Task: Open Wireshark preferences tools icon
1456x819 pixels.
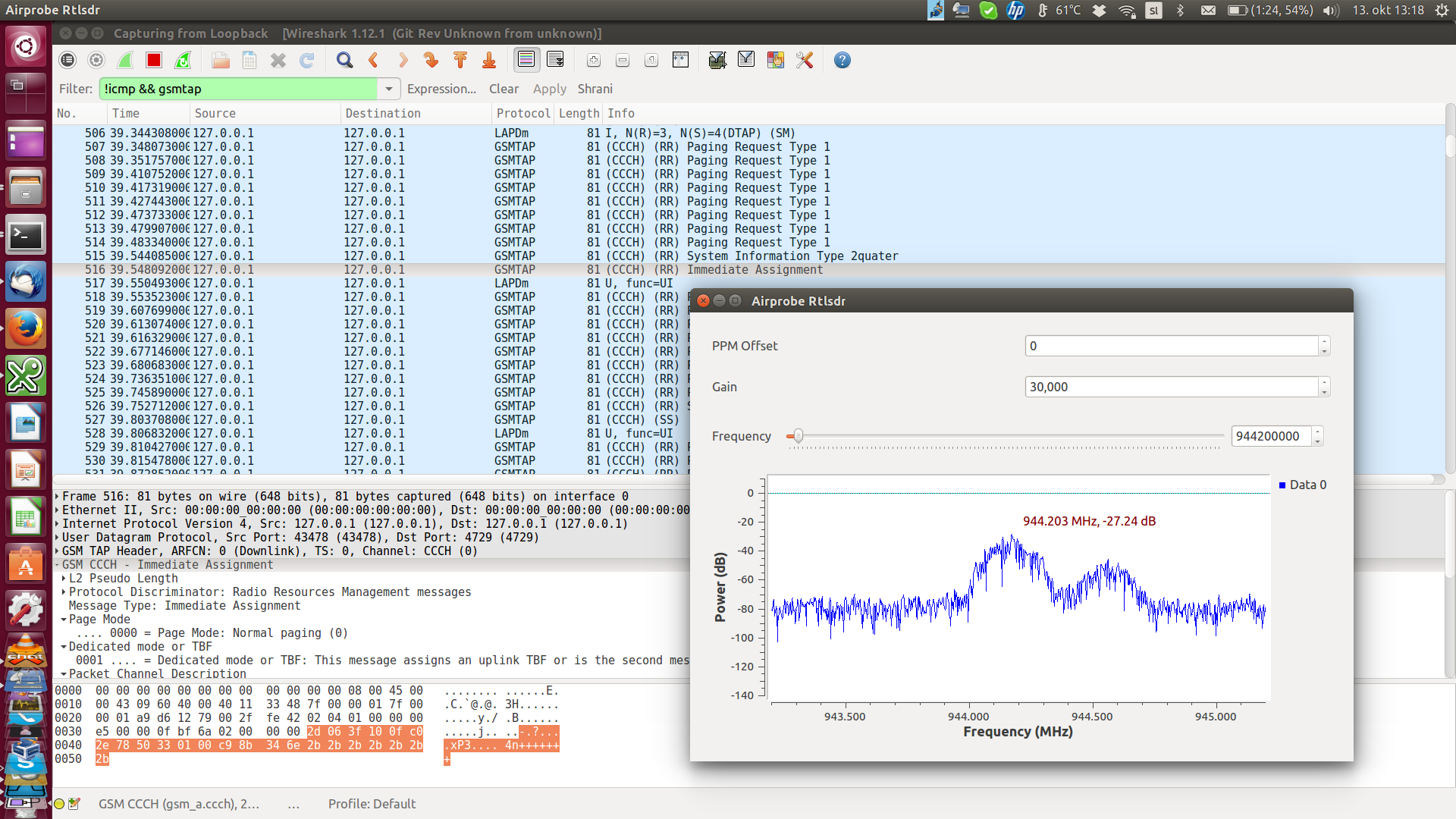Action: [x=805, y=60]
